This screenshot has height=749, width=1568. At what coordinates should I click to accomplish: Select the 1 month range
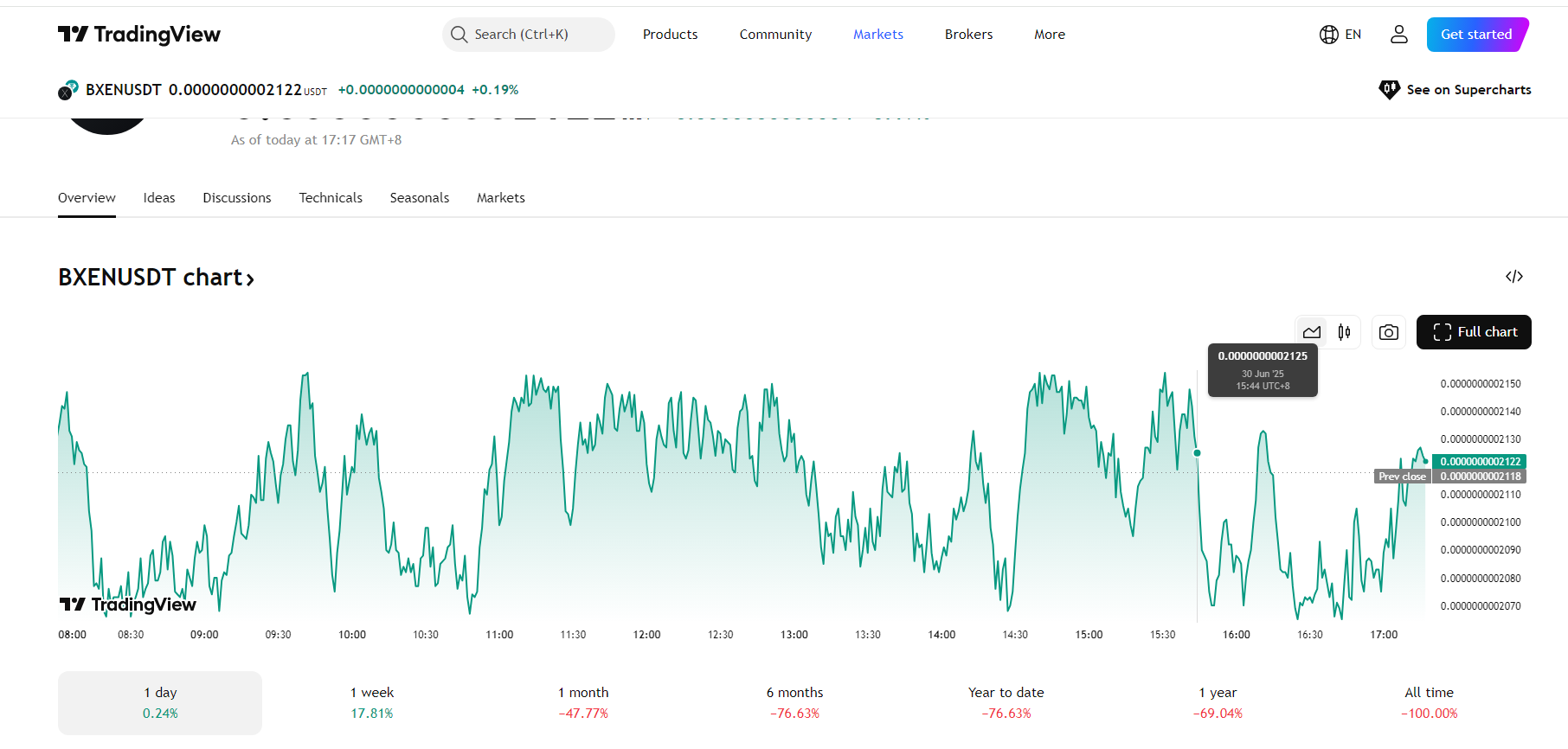pos(583,702)
